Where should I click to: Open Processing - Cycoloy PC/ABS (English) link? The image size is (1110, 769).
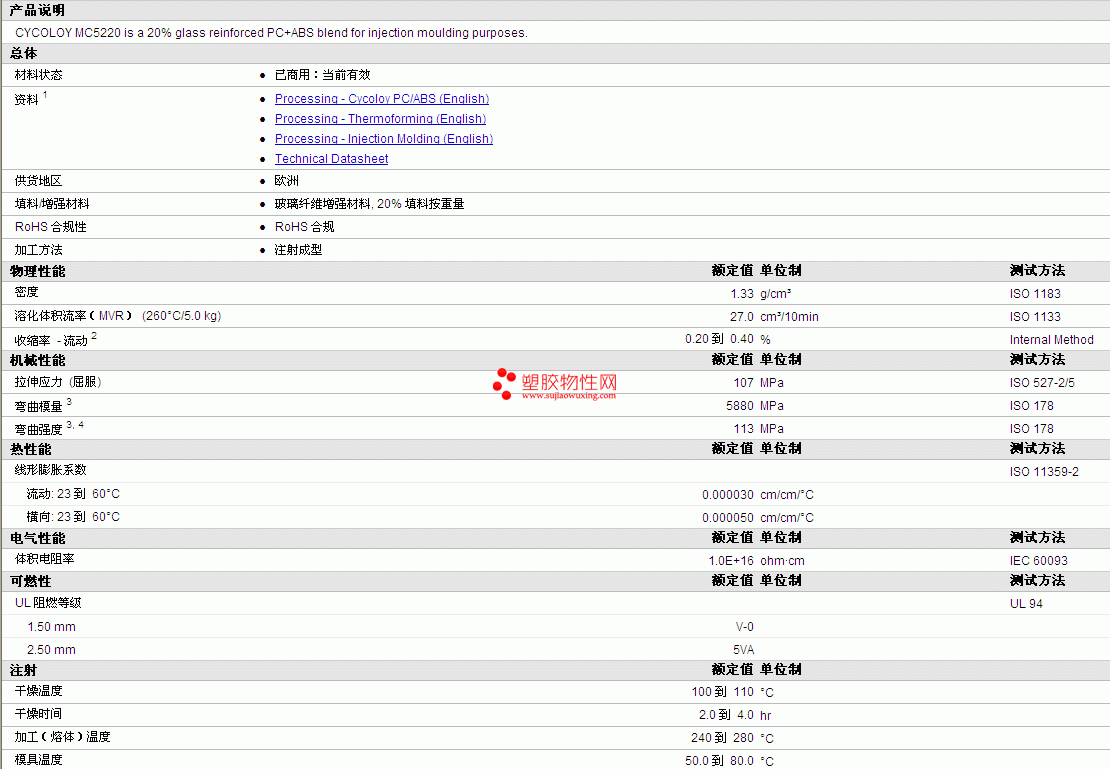click(382, 98)
